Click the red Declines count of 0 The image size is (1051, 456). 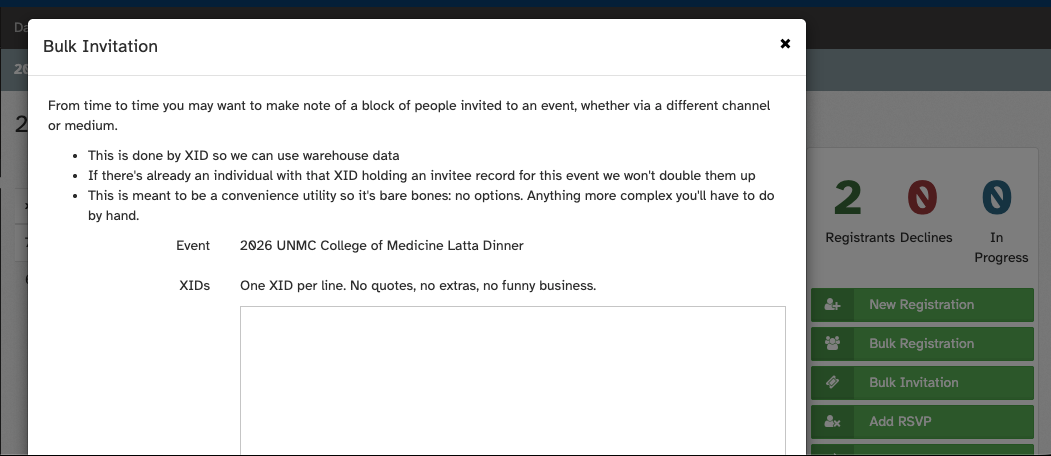click(x=922, y=198)
